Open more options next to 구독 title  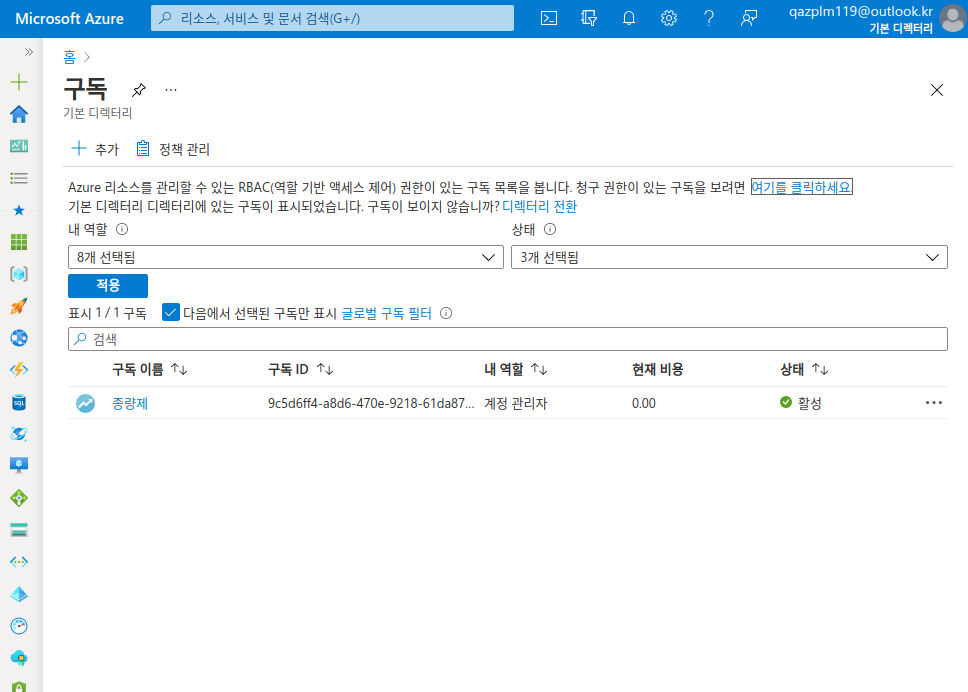(171, 90)
